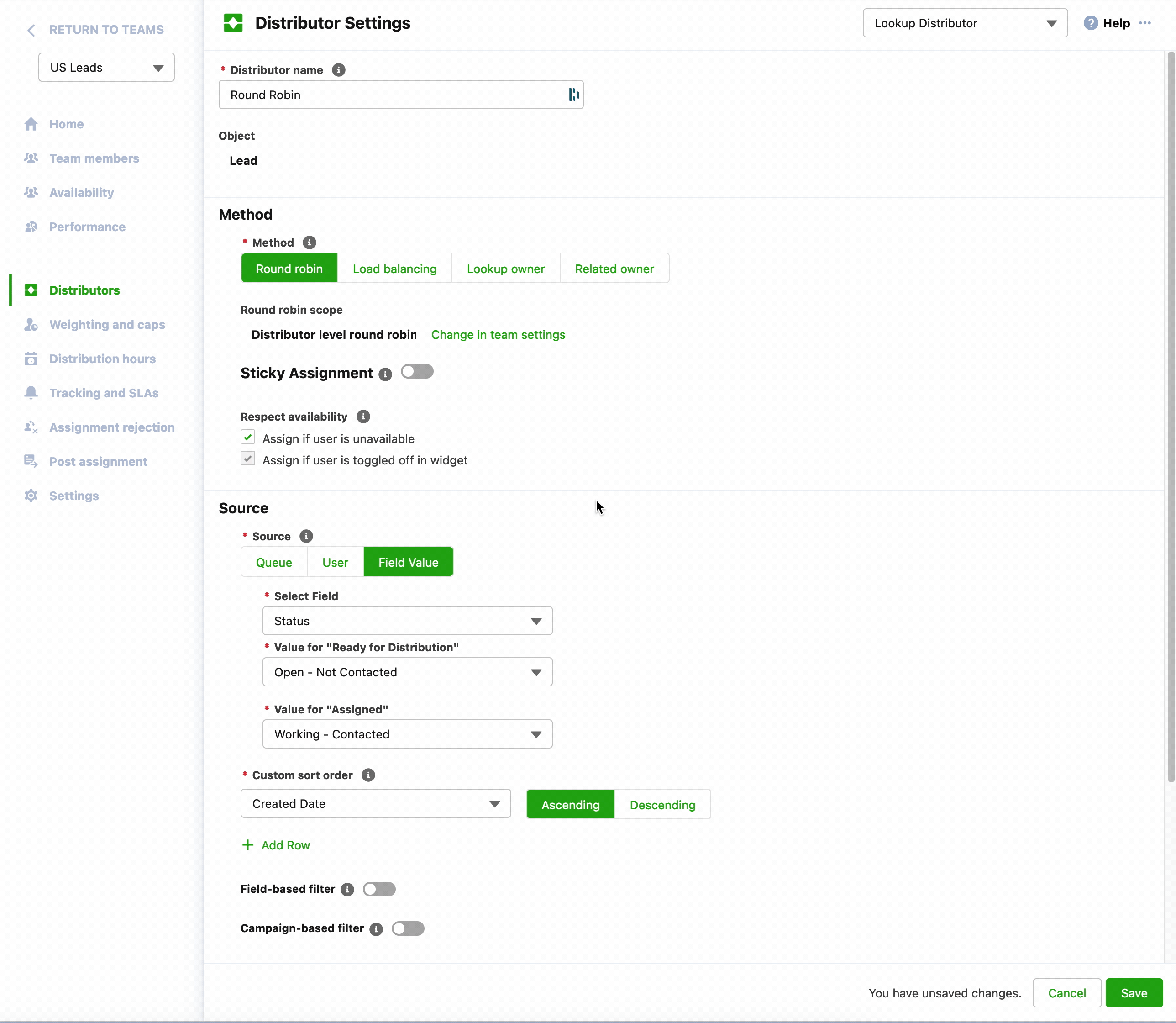Open the Home section icon in sidebar

point(31,124)
